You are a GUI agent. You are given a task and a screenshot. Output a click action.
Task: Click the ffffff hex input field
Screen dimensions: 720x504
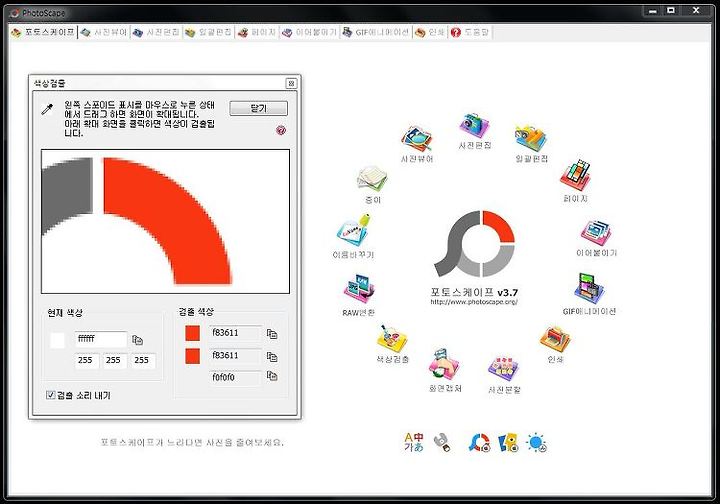tap(101, 339)
